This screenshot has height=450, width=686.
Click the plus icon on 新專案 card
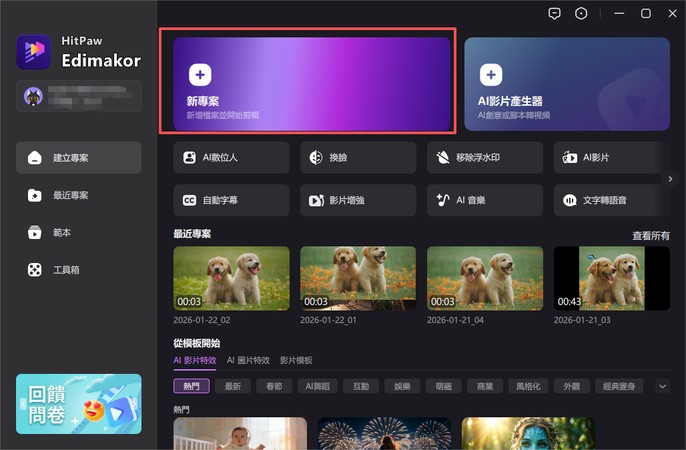[200, 75]
